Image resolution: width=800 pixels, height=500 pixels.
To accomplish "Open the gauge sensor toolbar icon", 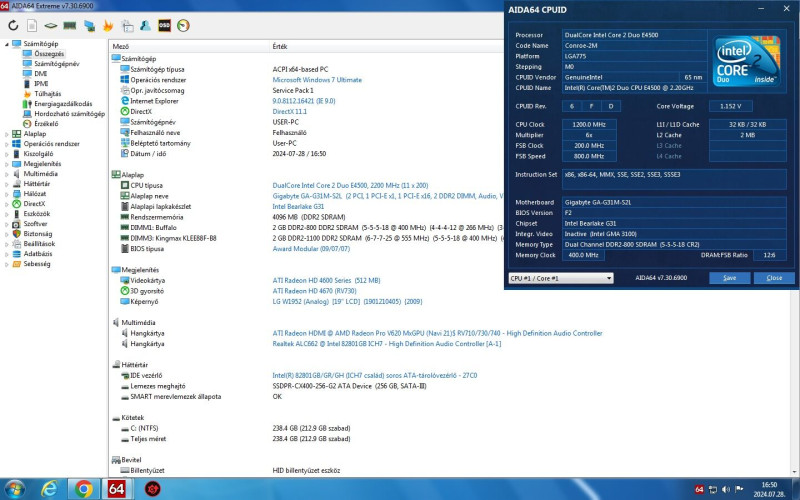I will pyautogui.click(x=183, y=25).
